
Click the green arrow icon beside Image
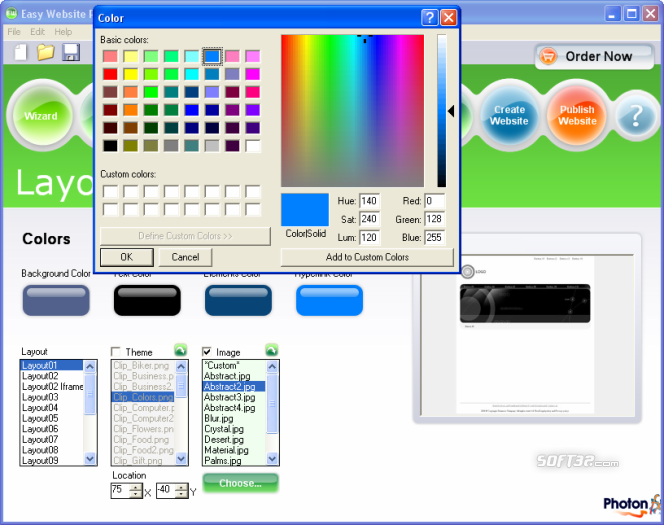click(x=271, y=350)
